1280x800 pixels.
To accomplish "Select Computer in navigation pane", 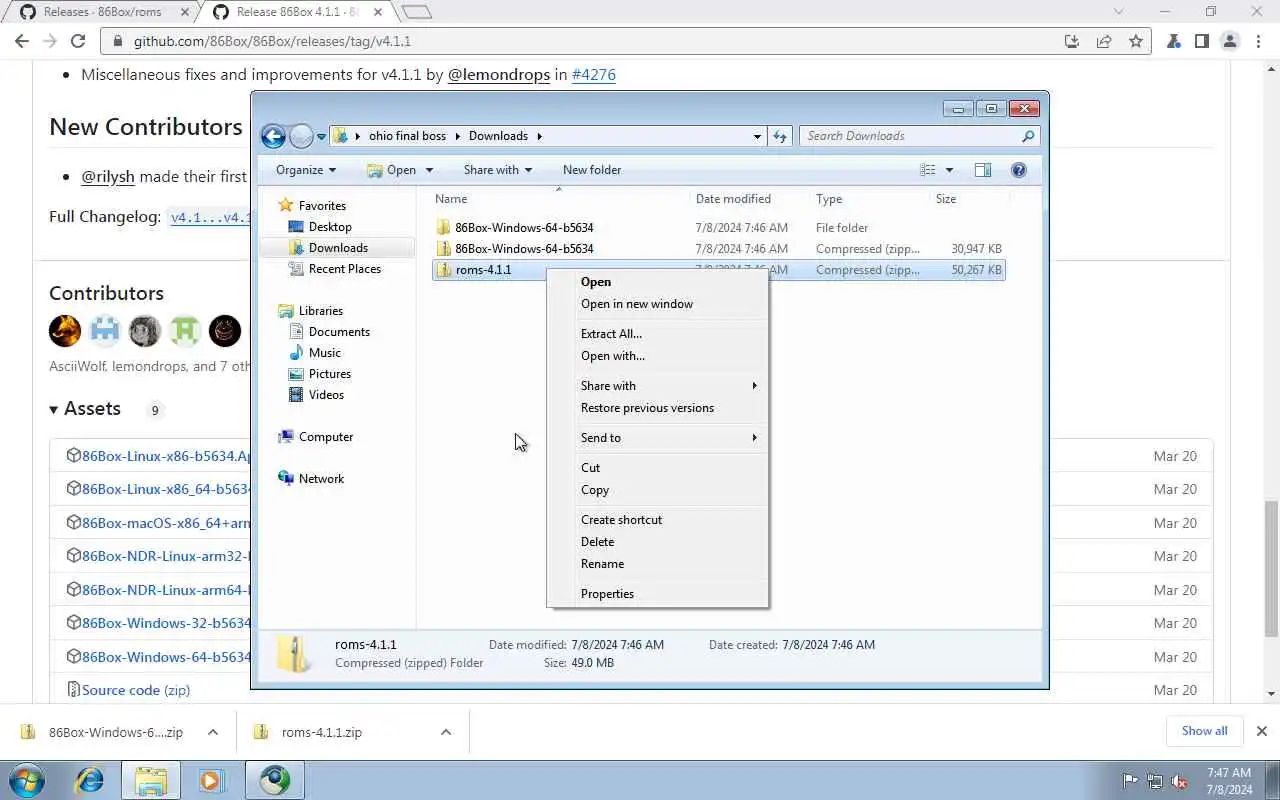I will (326, 437).
